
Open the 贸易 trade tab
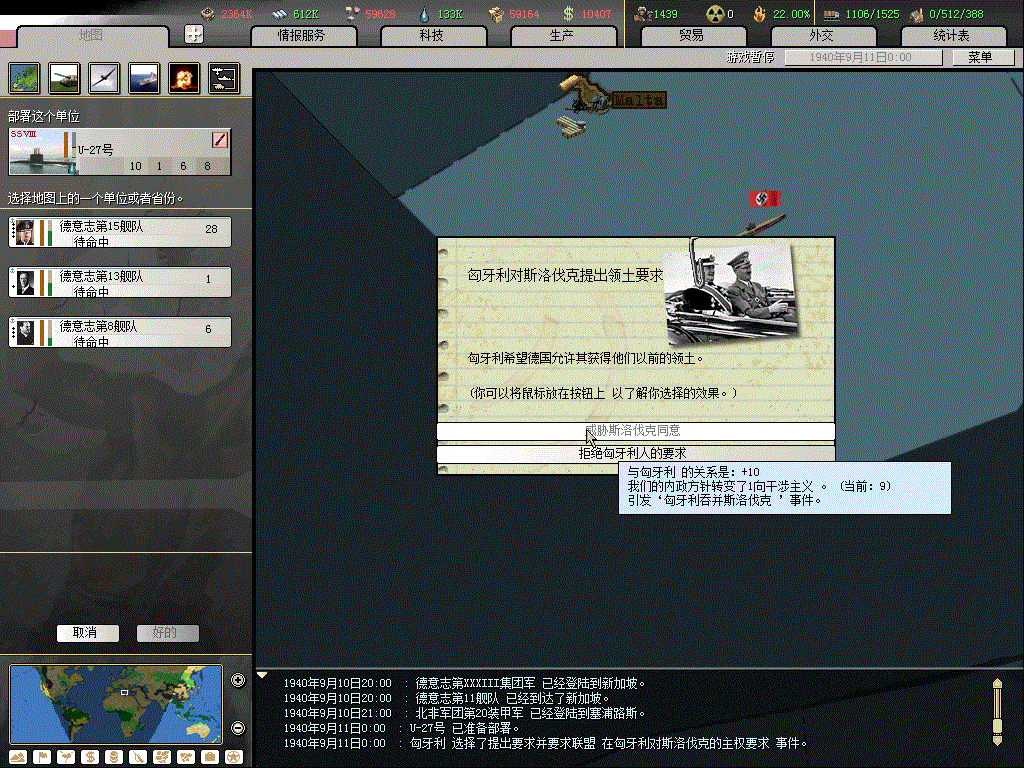point(692,36)
